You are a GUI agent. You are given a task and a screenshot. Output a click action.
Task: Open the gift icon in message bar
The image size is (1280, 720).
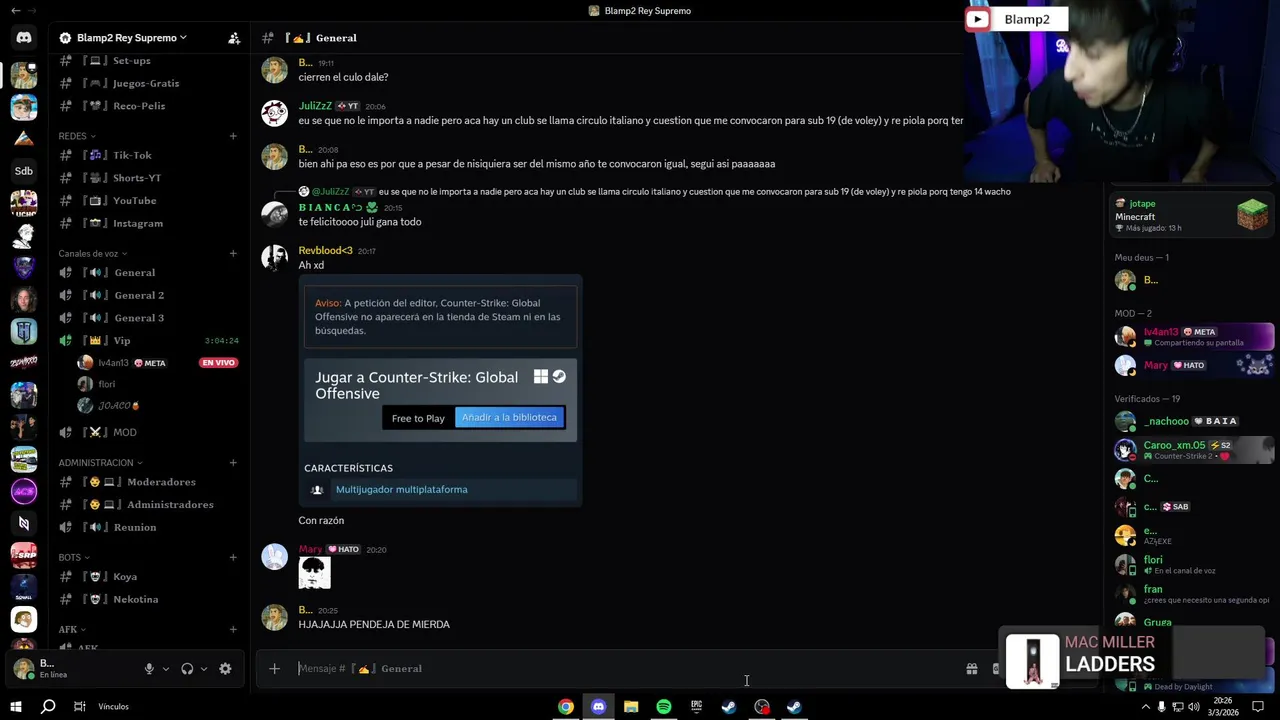point(971,669)
